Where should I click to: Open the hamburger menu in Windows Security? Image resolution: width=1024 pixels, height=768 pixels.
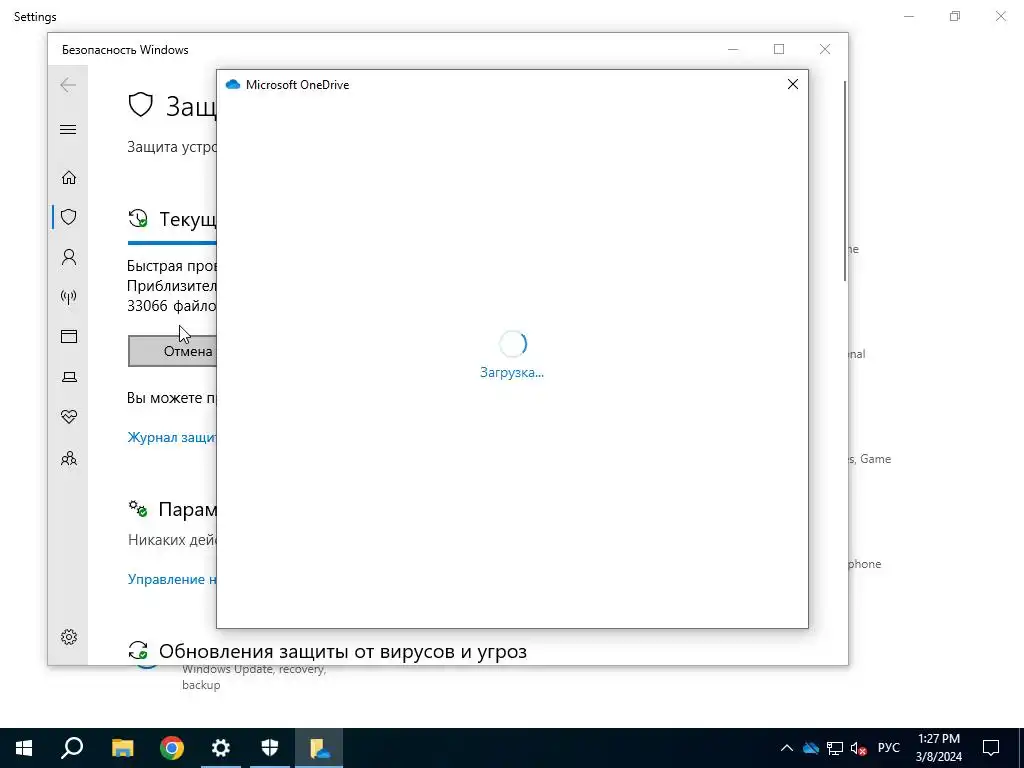click(x=68, y=129)
